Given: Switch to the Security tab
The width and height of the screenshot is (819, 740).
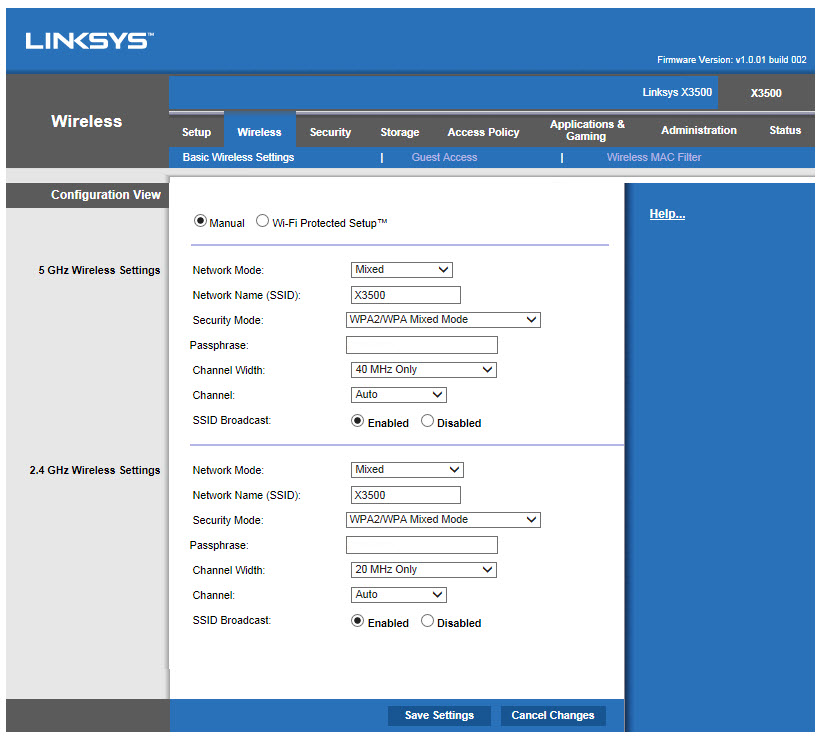Looking at the screenshot, I should pos(330,132).
